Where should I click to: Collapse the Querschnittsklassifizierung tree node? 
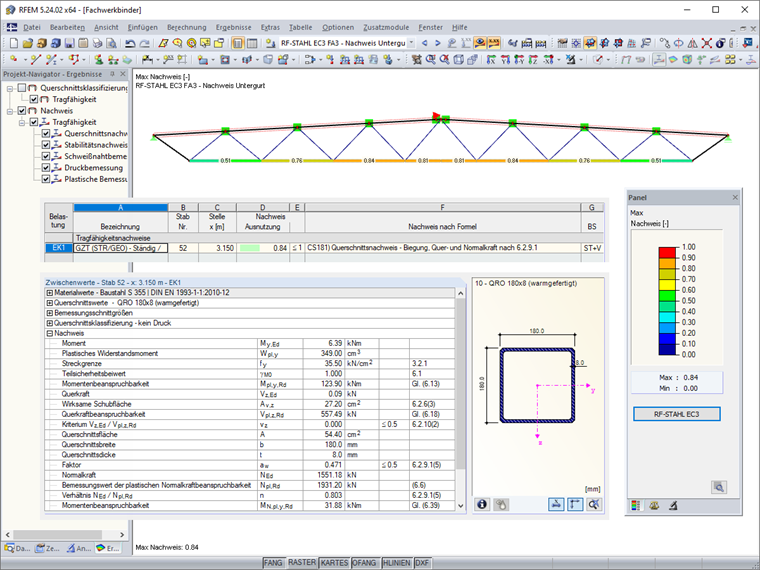point(10,88)
